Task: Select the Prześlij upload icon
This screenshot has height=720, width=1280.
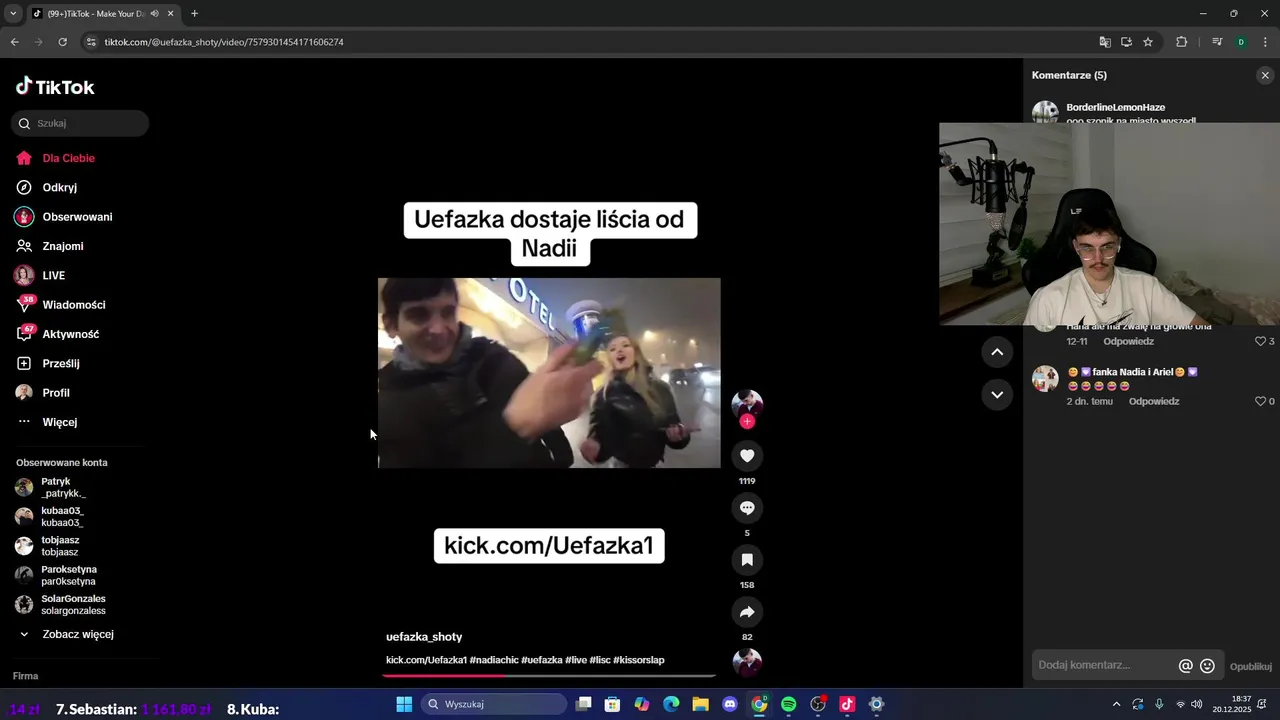Action: 24,363
